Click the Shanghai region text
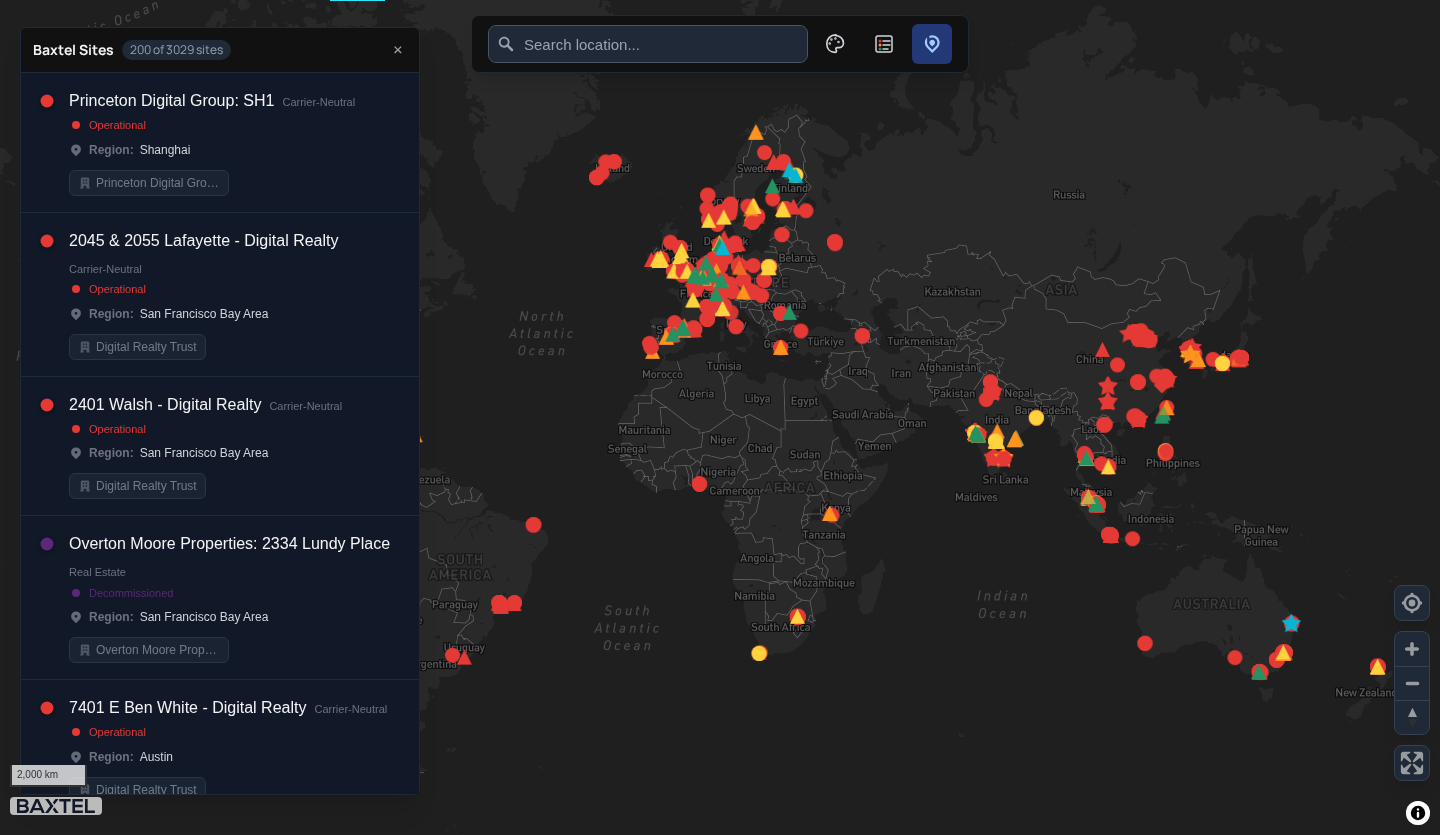Screen dimensions: 1440x835 point(165,150)
